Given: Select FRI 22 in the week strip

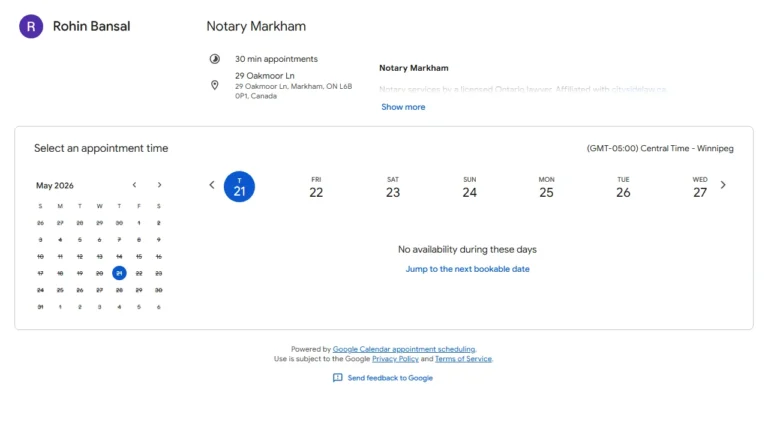Looking at the screenshot, I should tap(316, 188).
